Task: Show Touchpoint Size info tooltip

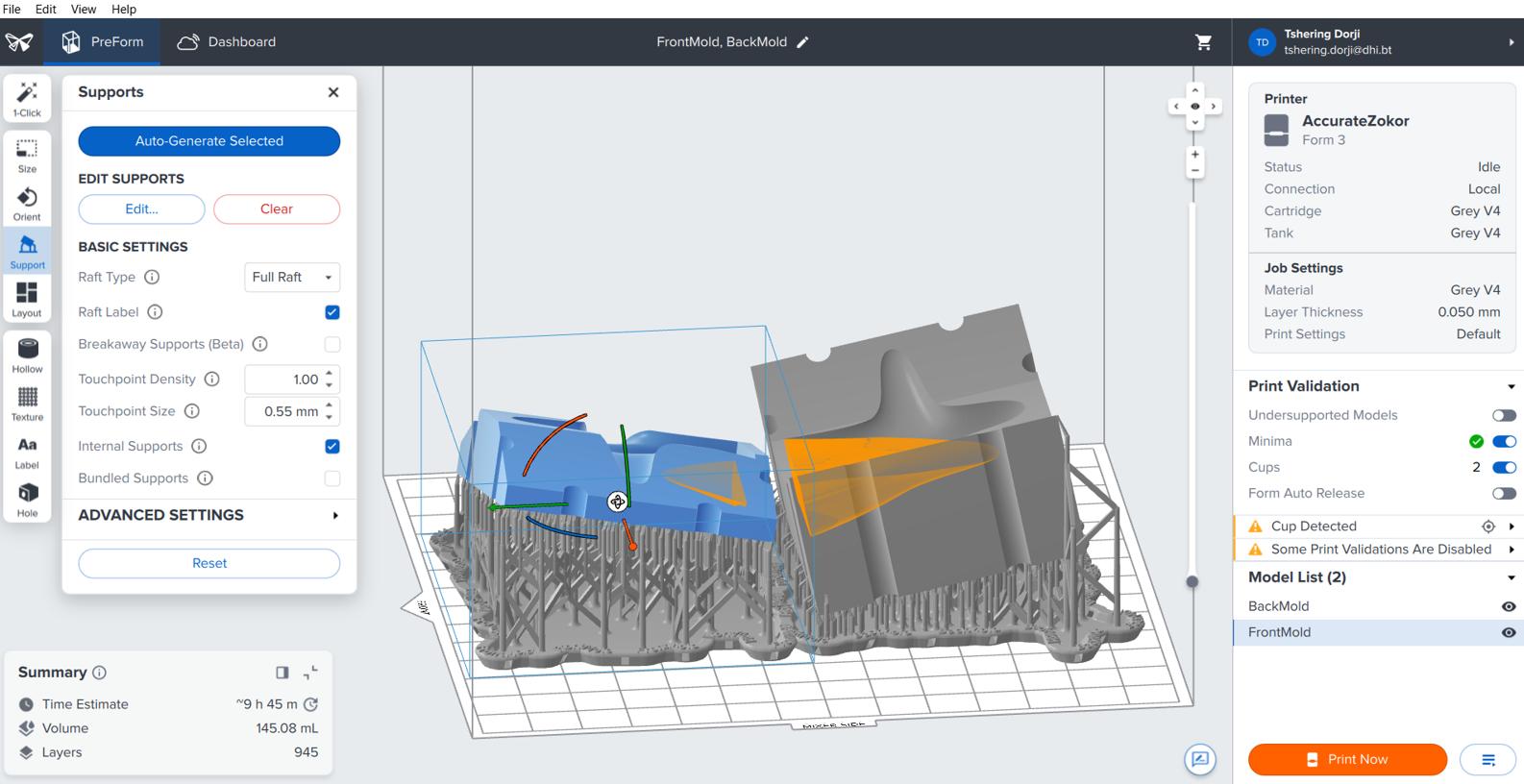Action: (192, 411)
